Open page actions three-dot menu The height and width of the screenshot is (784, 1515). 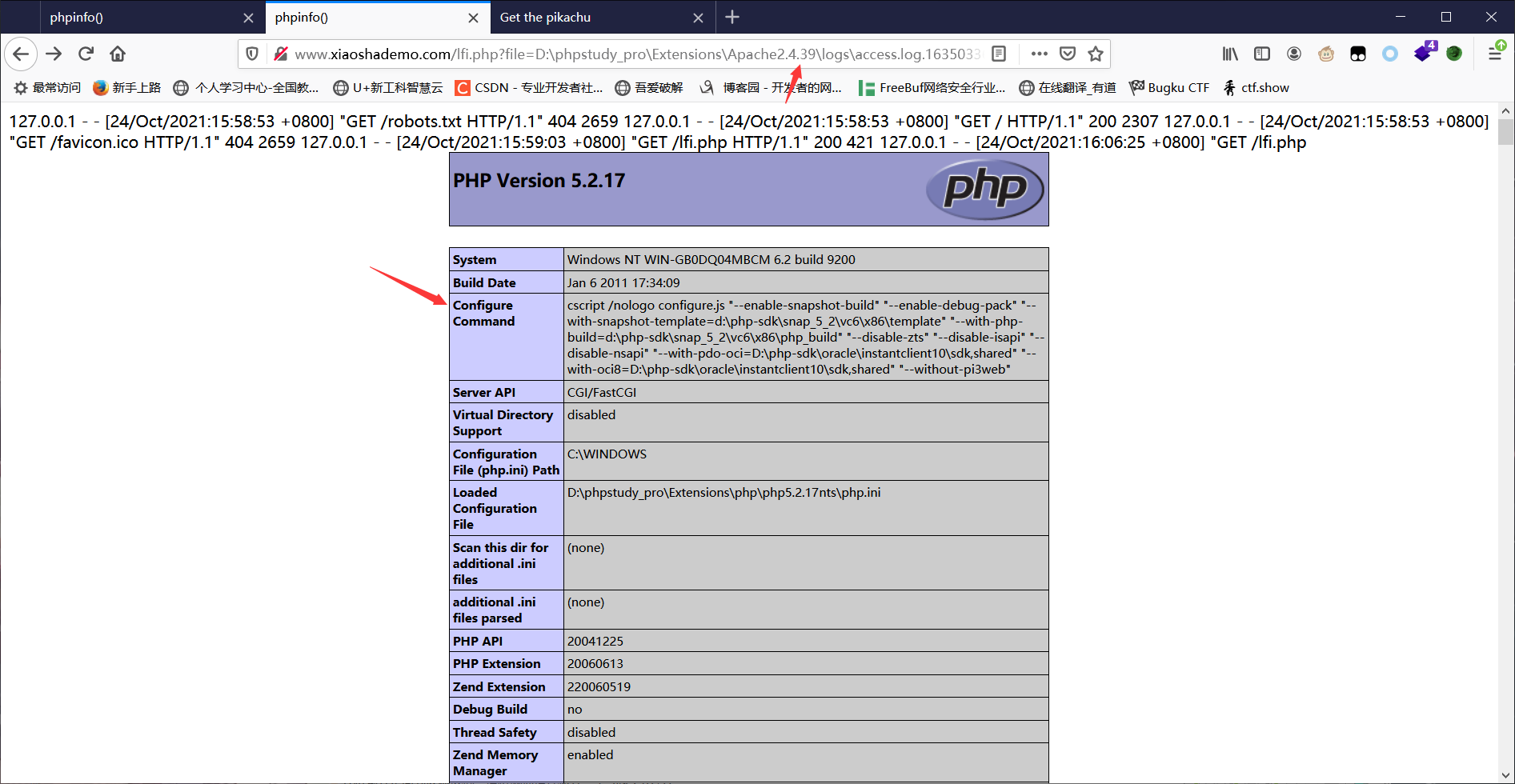pos(1039,54)
